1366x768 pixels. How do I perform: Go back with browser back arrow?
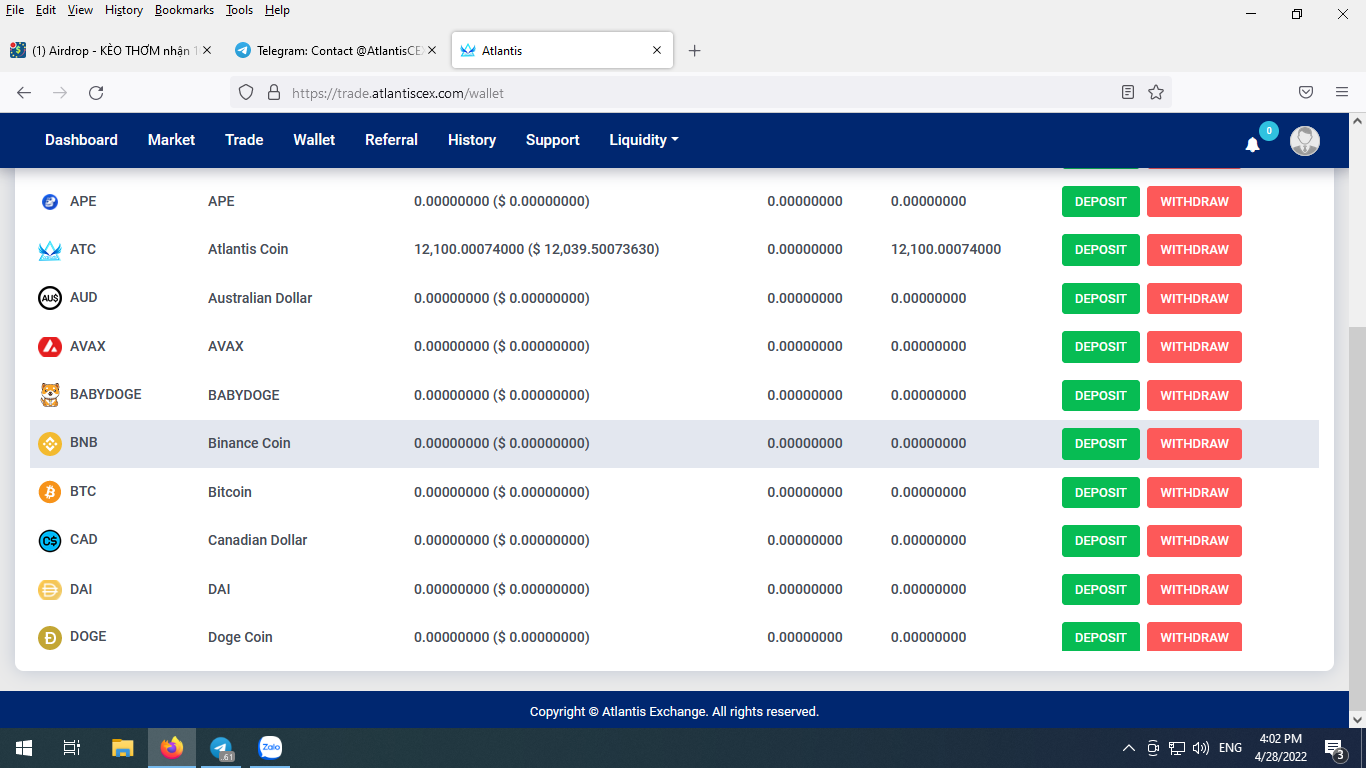pos(24,92)
